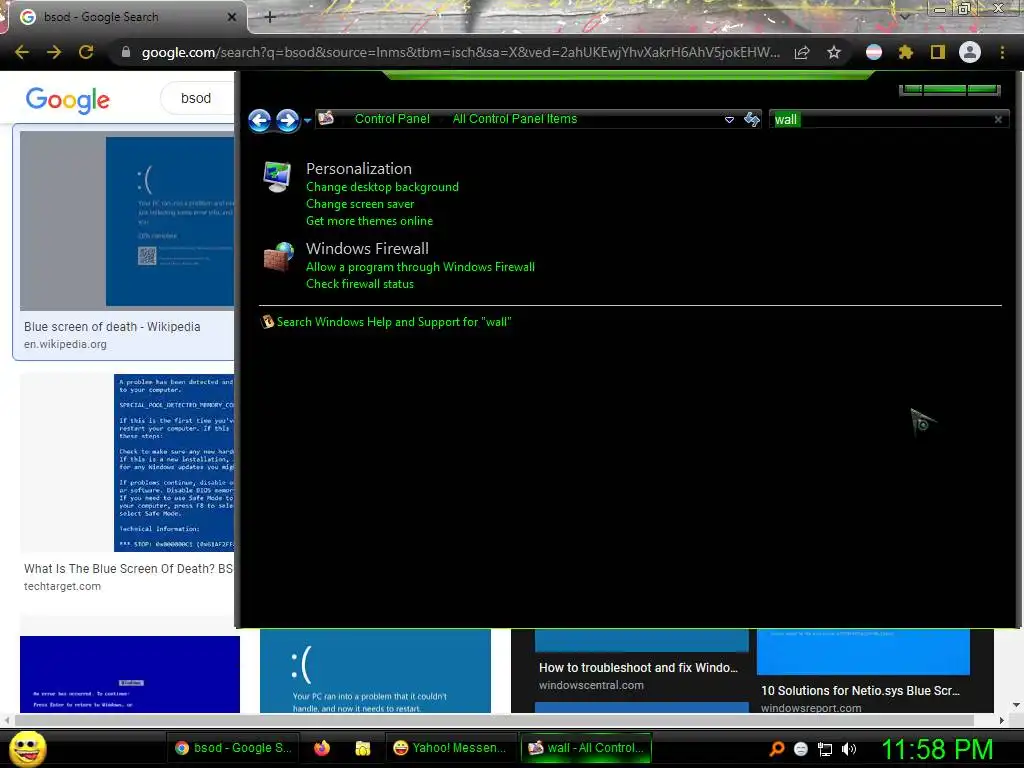Open volume speaker tray icon
Image resolution: width=1024 pixels, height=768 pixels.
[x=849, y=749]
